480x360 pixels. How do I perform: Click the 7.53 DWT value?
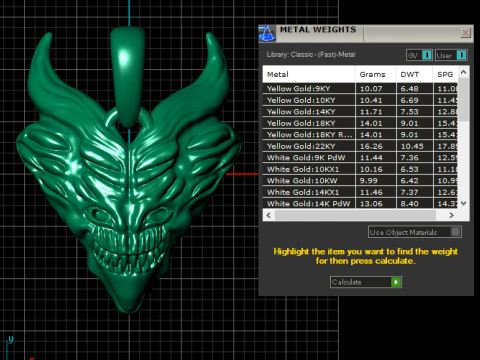409,112
